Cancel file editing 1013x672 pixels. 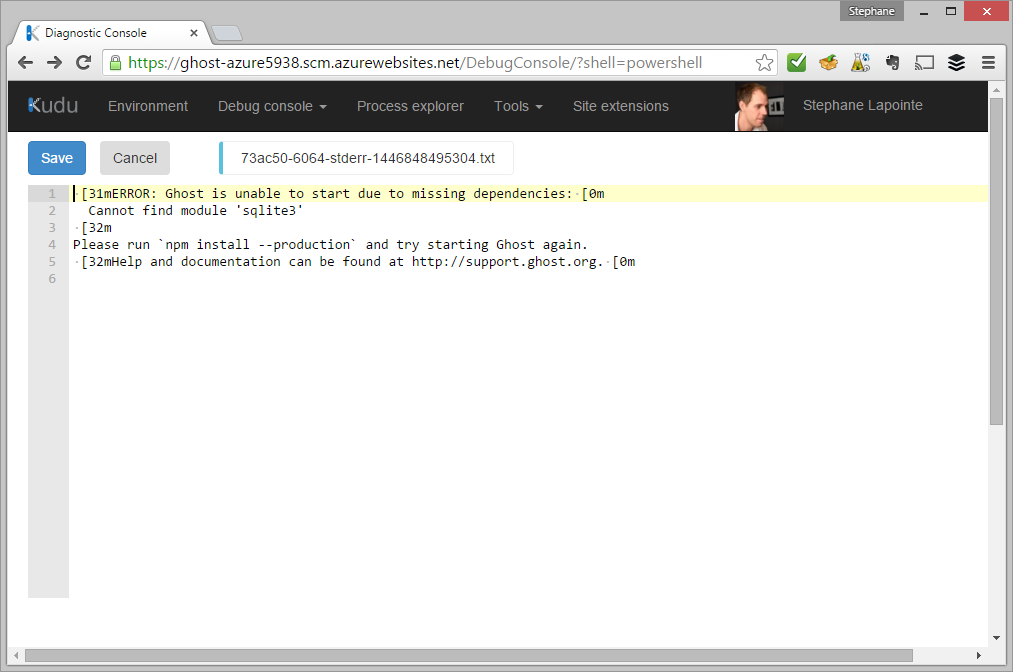tap(135, 158)
